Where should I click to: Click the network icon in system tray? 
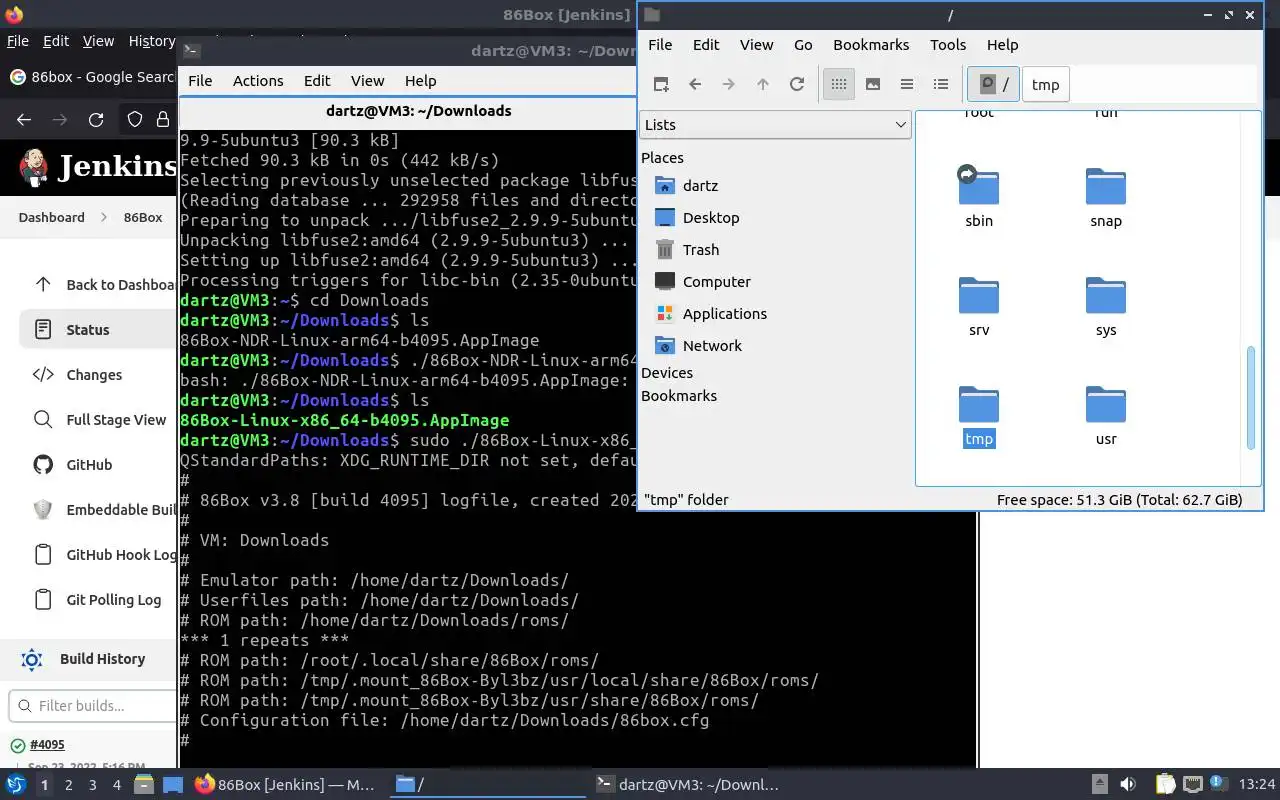1193,784
